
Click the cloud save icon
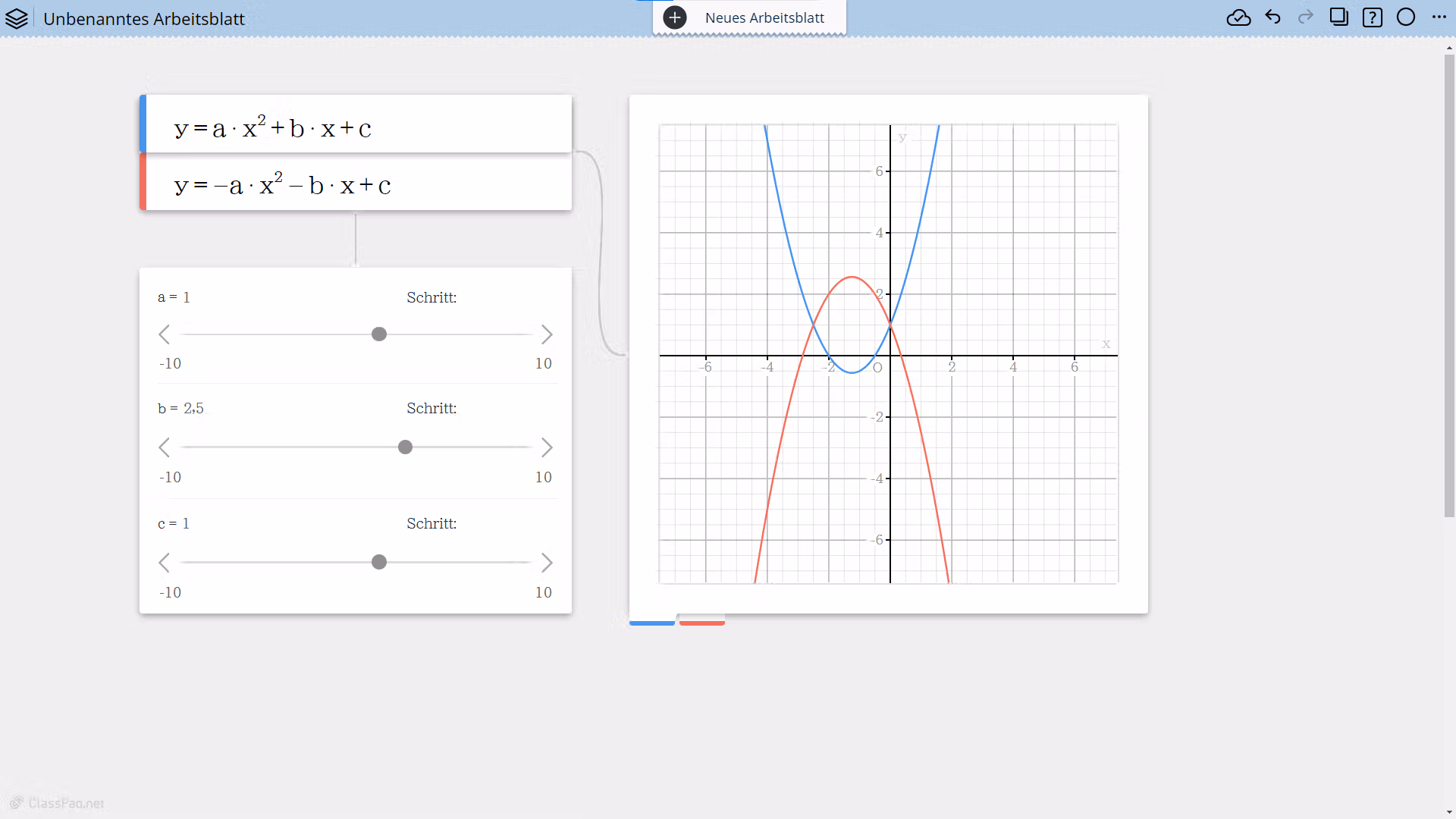pyautogui.click(x=1238, y=17)
